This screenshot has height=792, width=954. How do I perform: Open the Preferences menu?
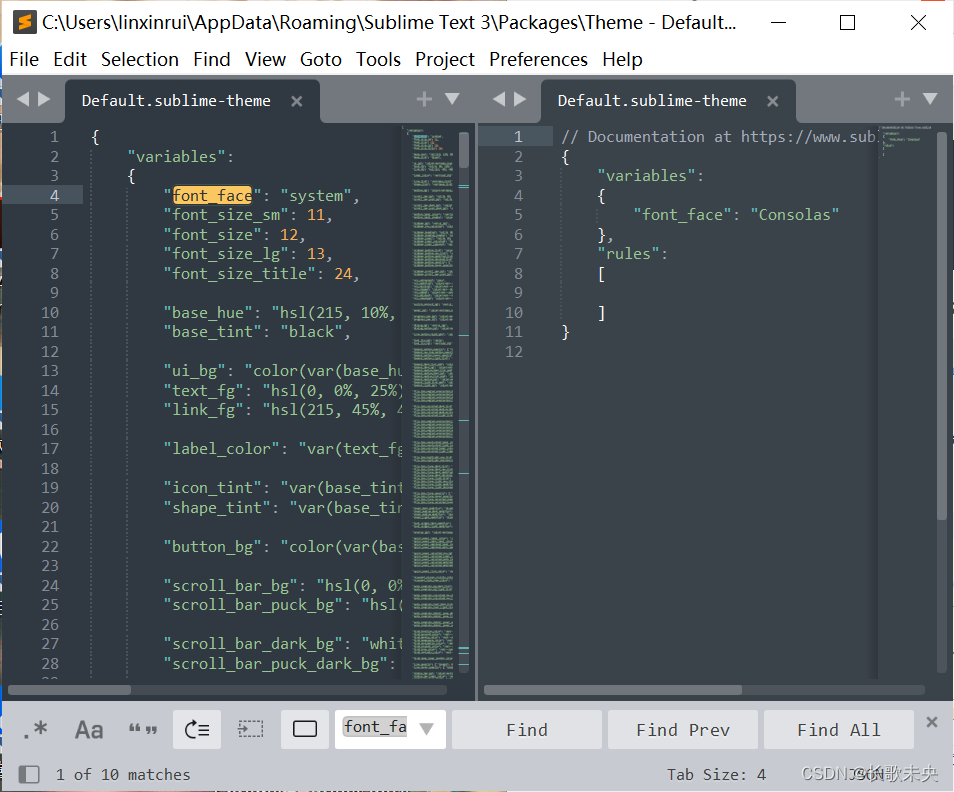[538, 60]
